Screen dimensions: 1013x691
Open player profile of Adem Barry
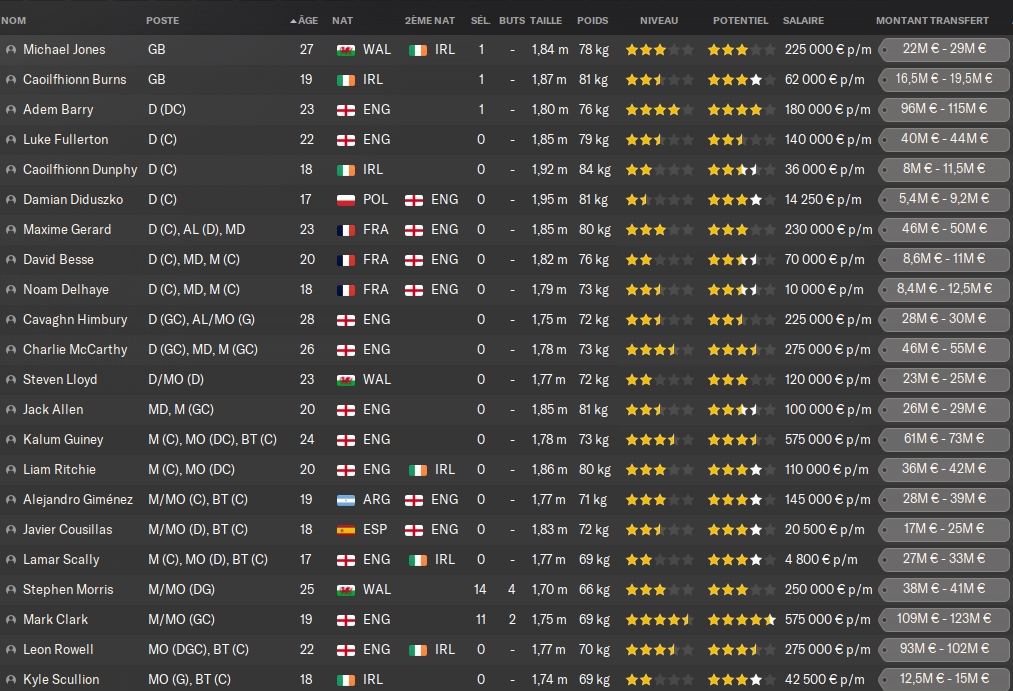tap(58, 110)
